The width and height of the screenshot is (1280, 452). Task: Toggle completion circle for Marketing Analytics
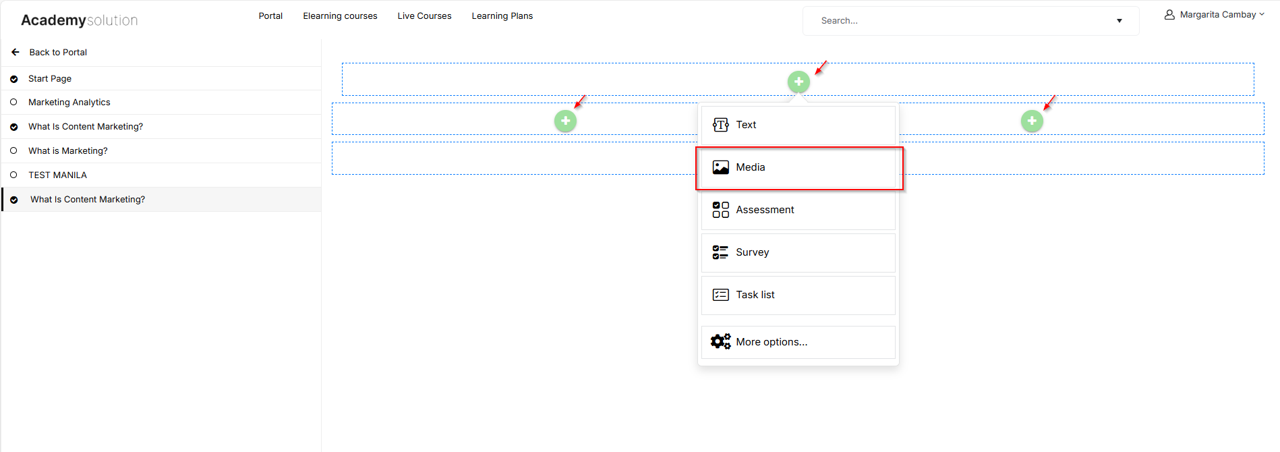pyautogui.click(x=14, y=102)
